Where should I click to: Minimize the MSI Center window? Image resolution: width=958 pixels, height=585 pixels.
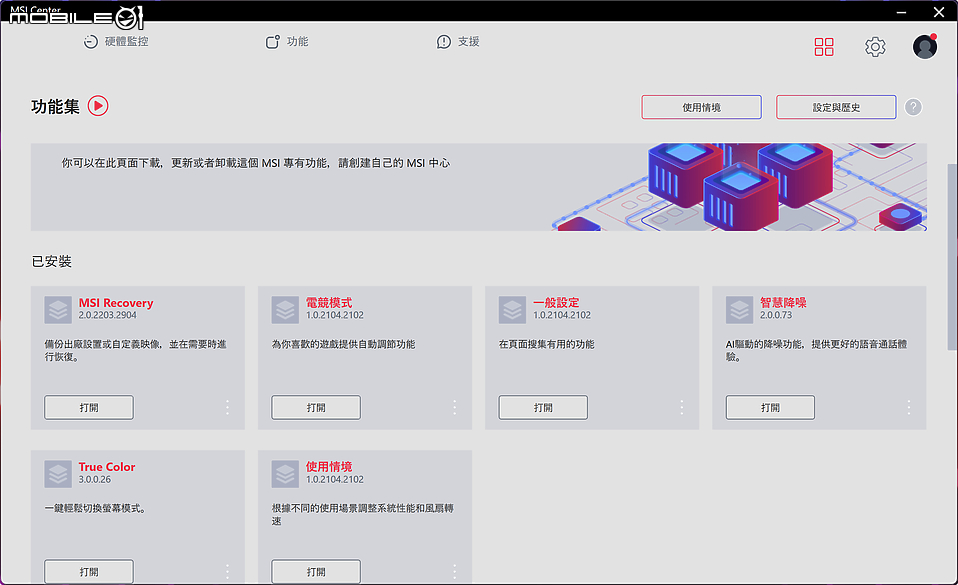click(x=901, y=12)
